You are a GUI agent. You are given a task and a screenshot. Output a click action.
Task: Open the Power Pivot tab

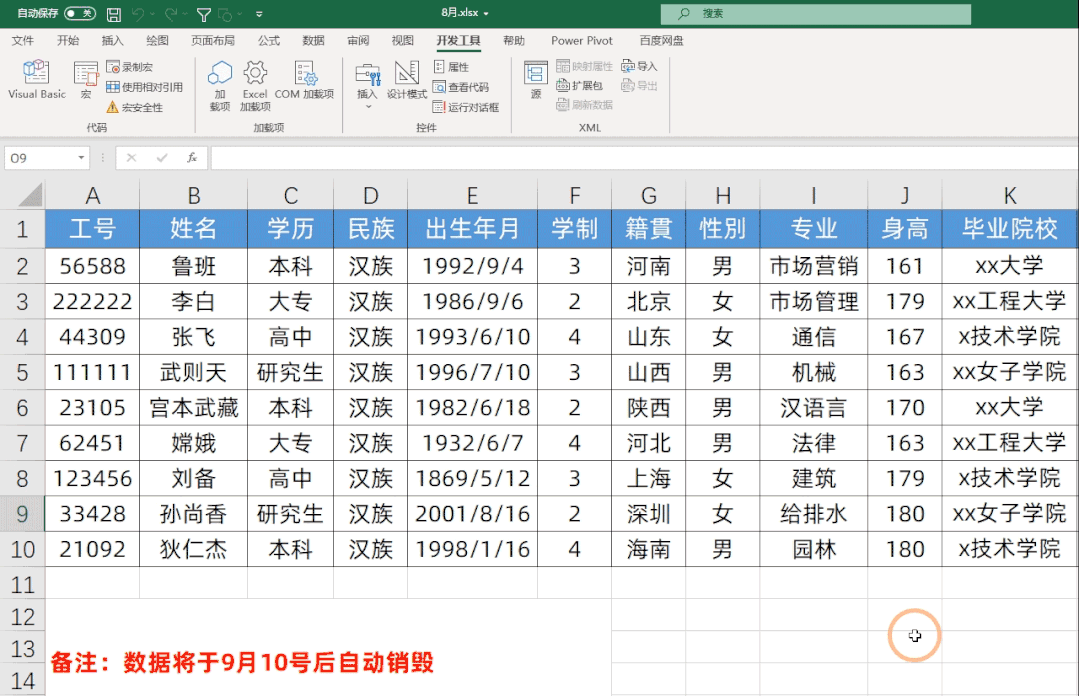click(581, 41)
